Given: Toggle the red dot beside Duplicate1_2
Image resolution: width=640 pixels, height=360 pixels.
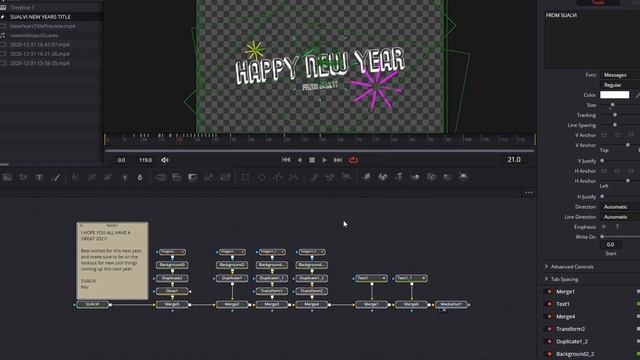Looking at the screenshot, I should [x=549, y=341].
